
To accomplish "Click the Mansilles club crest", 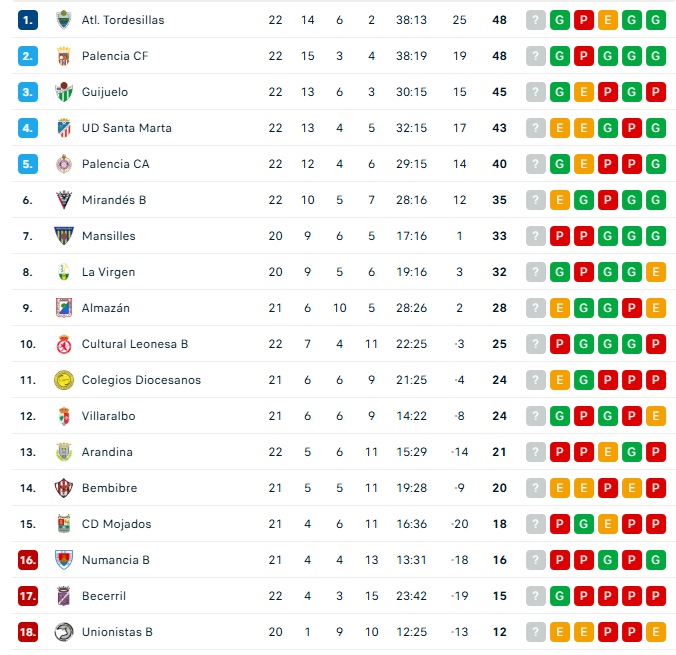I will [x=64, y=236].
